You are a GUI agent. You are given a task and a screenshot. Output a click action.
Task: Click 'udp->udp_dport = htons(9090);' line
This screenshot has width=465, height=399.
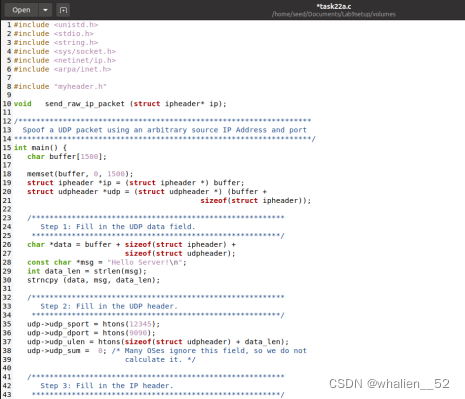(91, 333)
